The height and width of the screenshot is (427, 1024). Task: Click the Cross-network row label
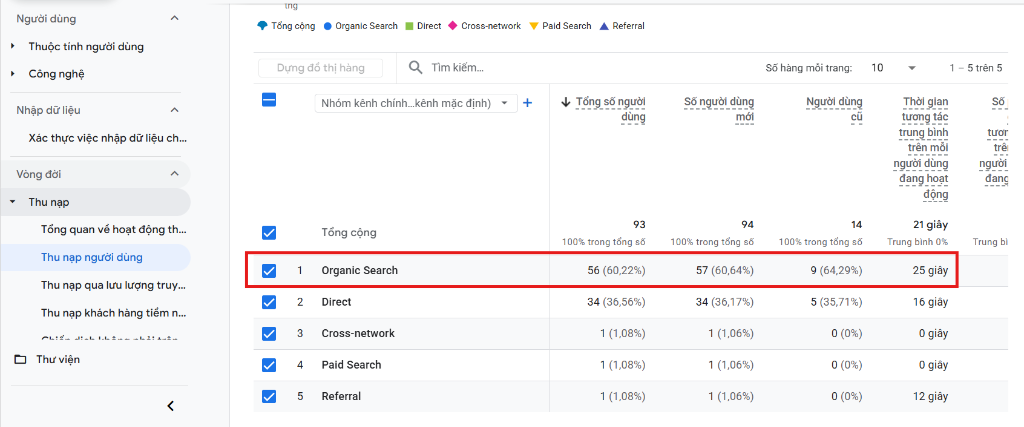click(358, 334)
